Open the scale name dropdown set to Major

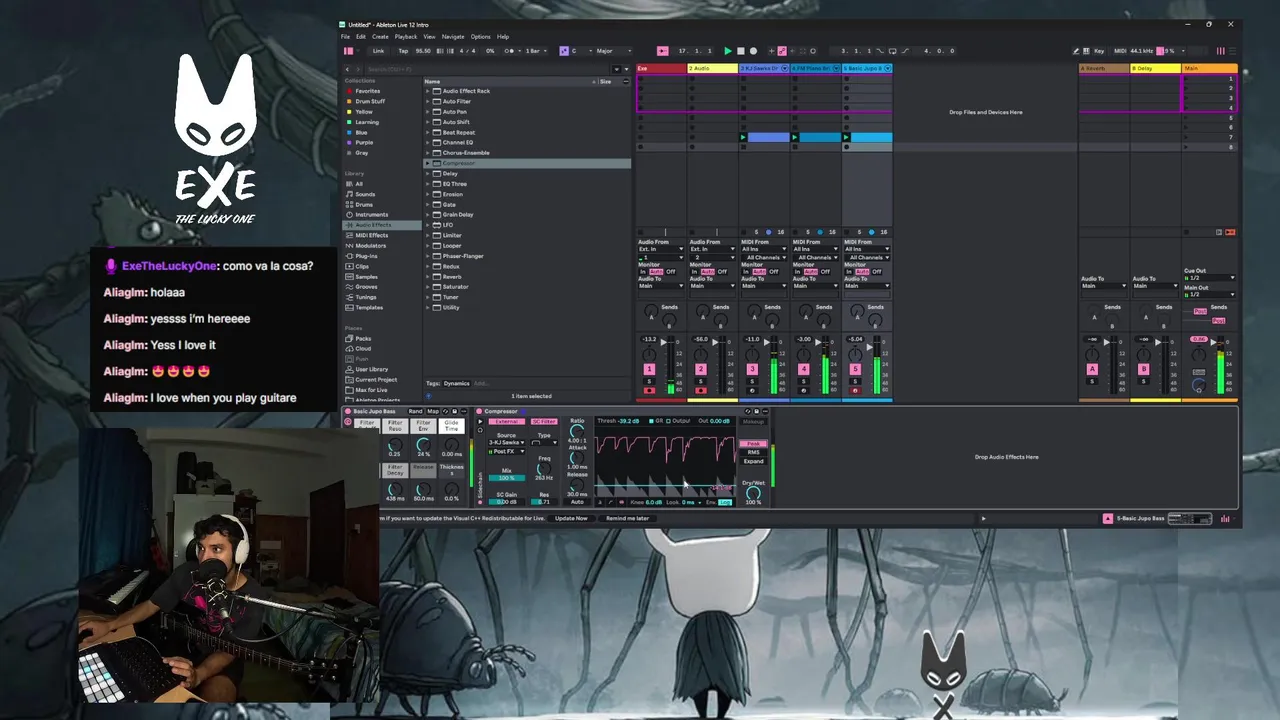tap(615, 51)
